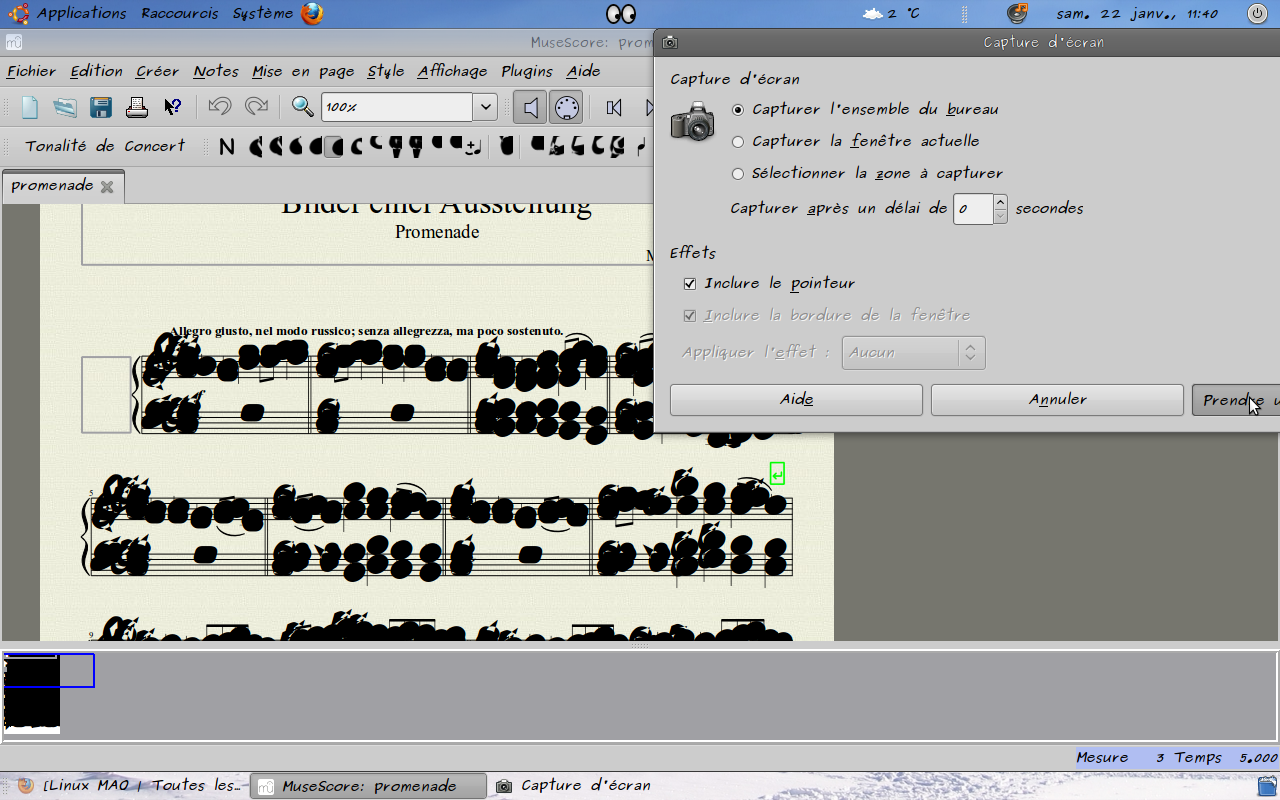Click the power button in top panel
This screenshot has width=1280, height=800.
[1257, 14]
